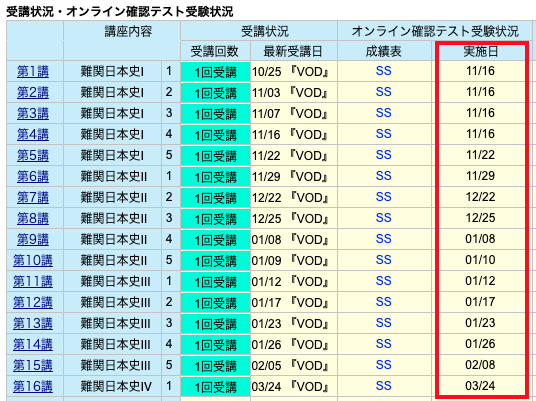Click the 成績表 column header

(x=384, y=51)
